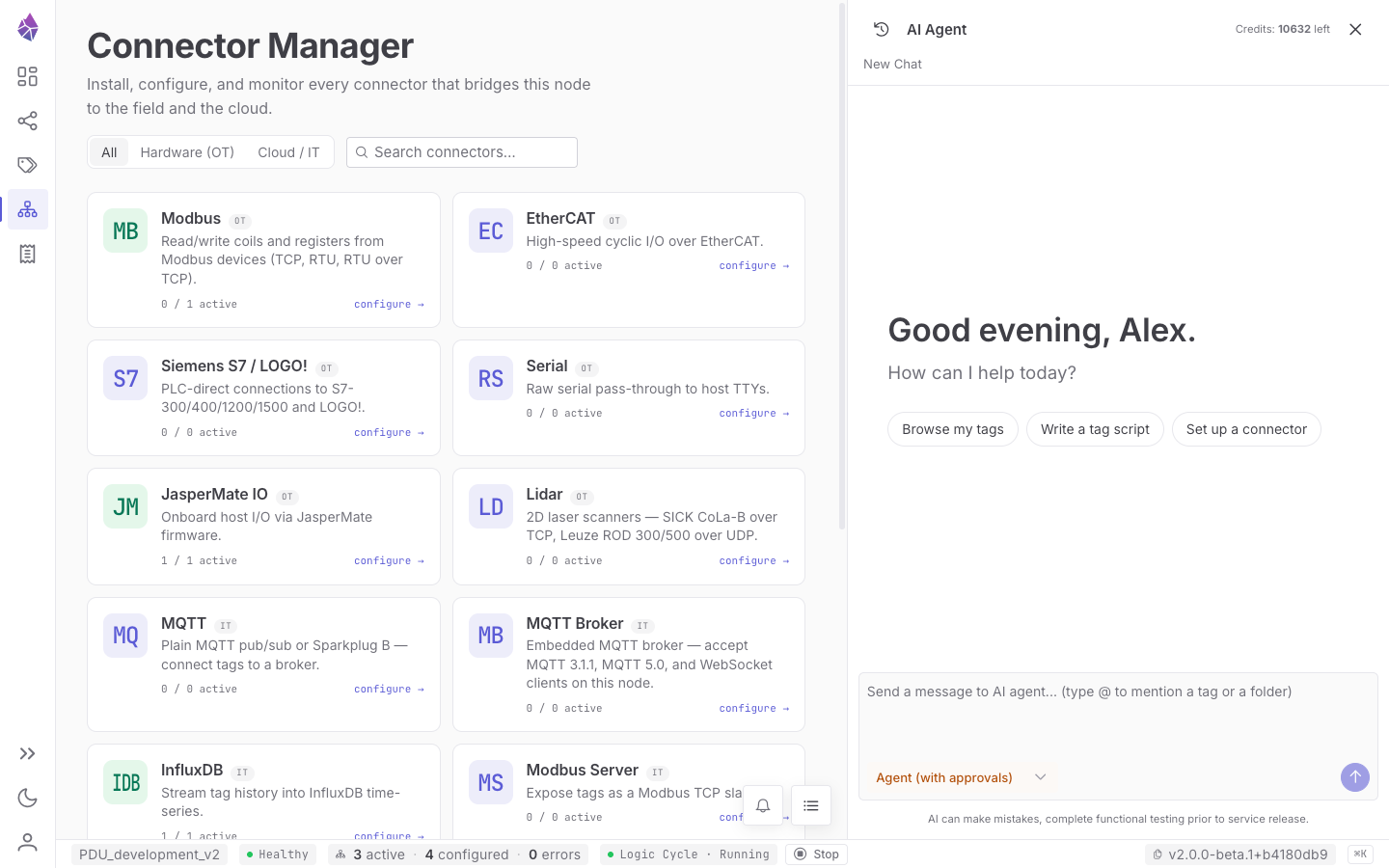Click the search magnifier icon
Screen dimensions: 1389x868
(x=362, y=152)
